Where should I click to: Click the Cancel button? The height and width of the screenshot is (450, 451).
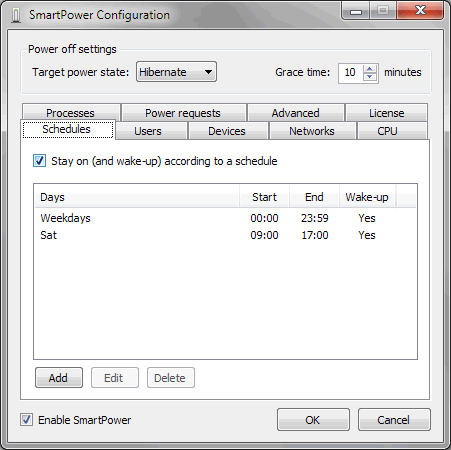click(x=394, y=420)
